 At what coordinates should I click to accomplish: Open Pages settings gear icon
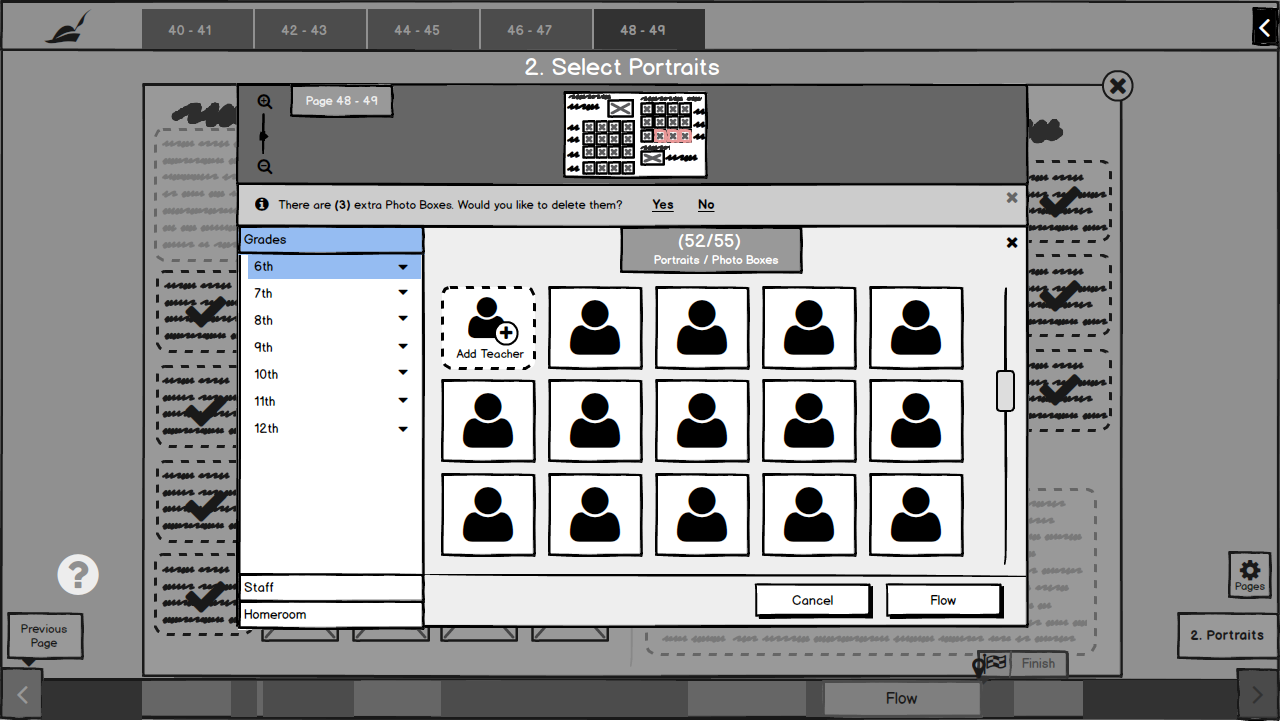click(1249, 575)
